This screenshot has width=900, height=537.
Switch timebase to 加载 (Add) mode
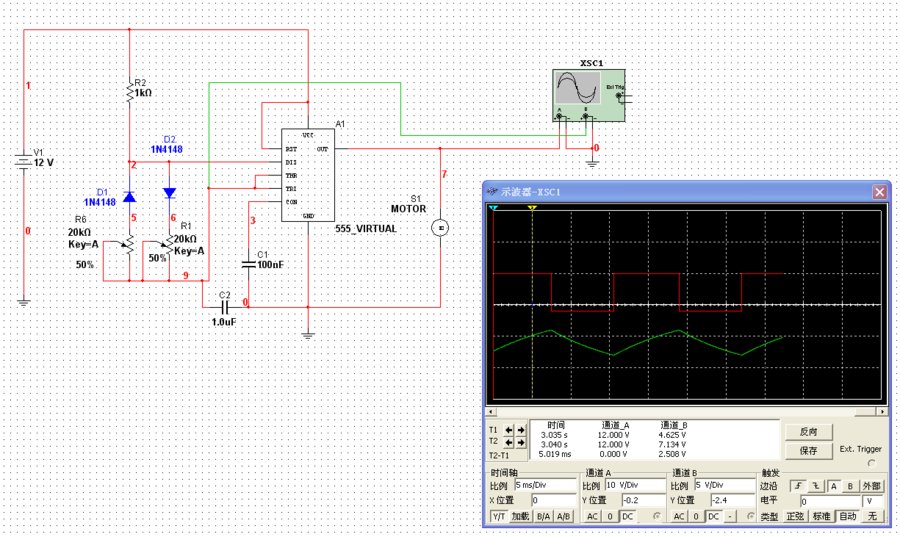pos(521,516)
